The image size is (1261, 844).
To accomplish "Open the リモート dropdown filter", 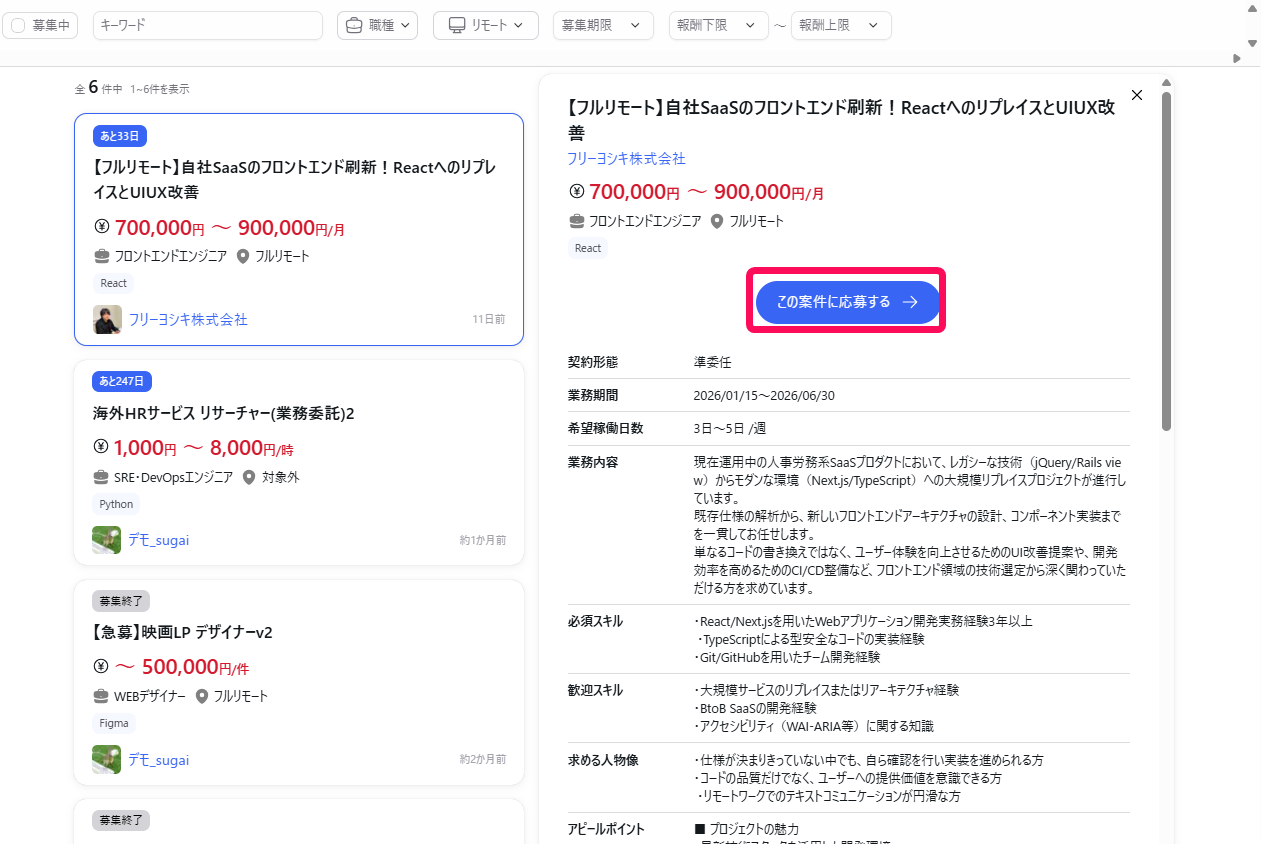I will point(486,26).
